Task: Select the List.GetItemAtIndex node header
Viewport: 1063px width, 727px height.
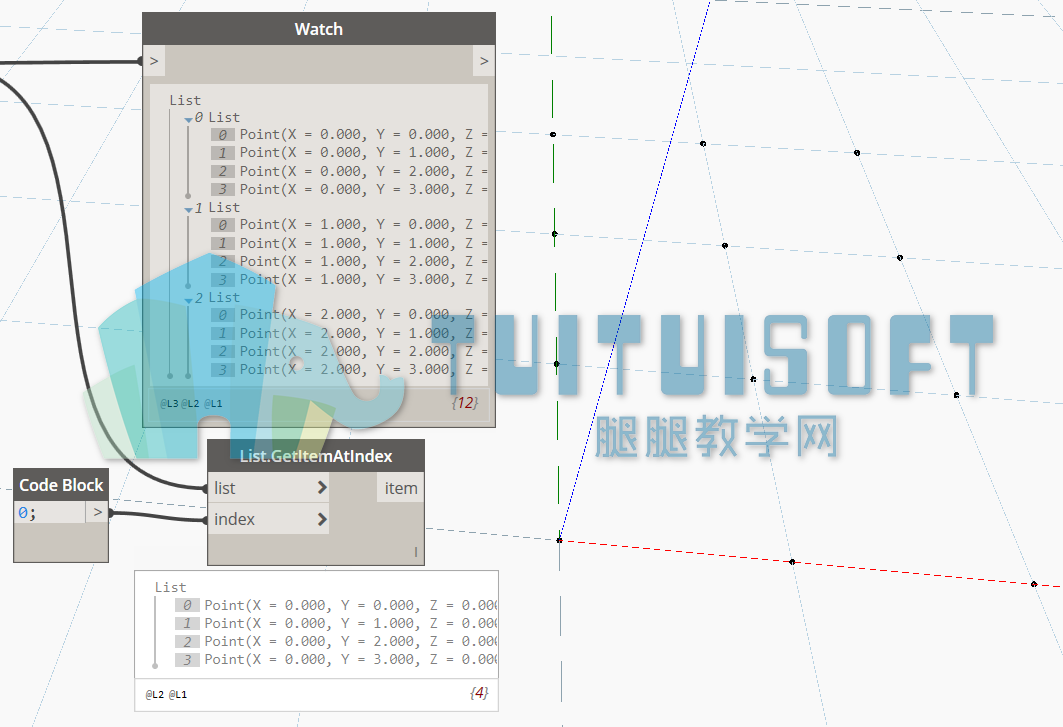Action: tap(316, 456)
